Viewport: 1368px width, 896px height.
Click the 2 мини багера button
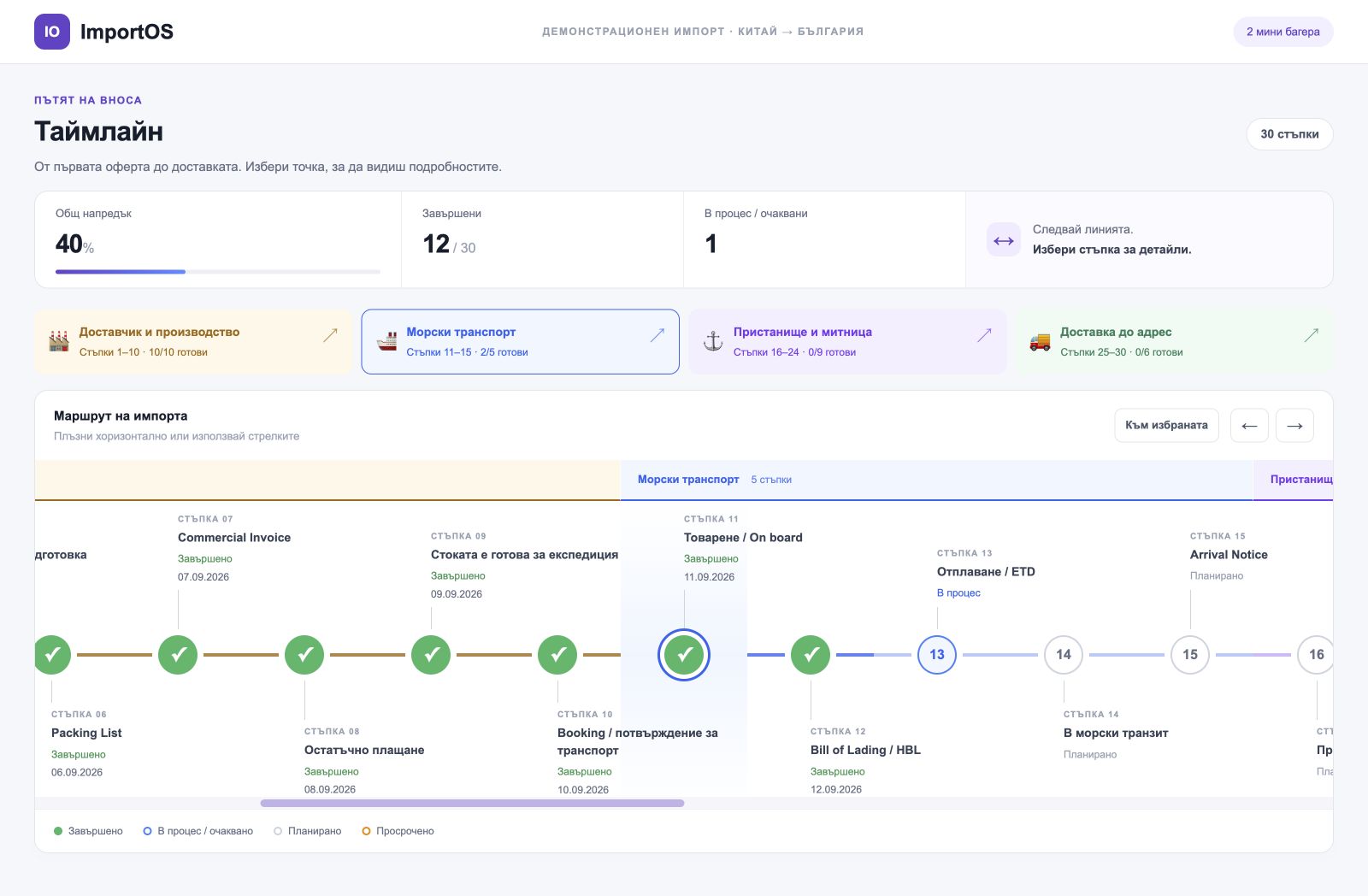(x=1282, y=32)
